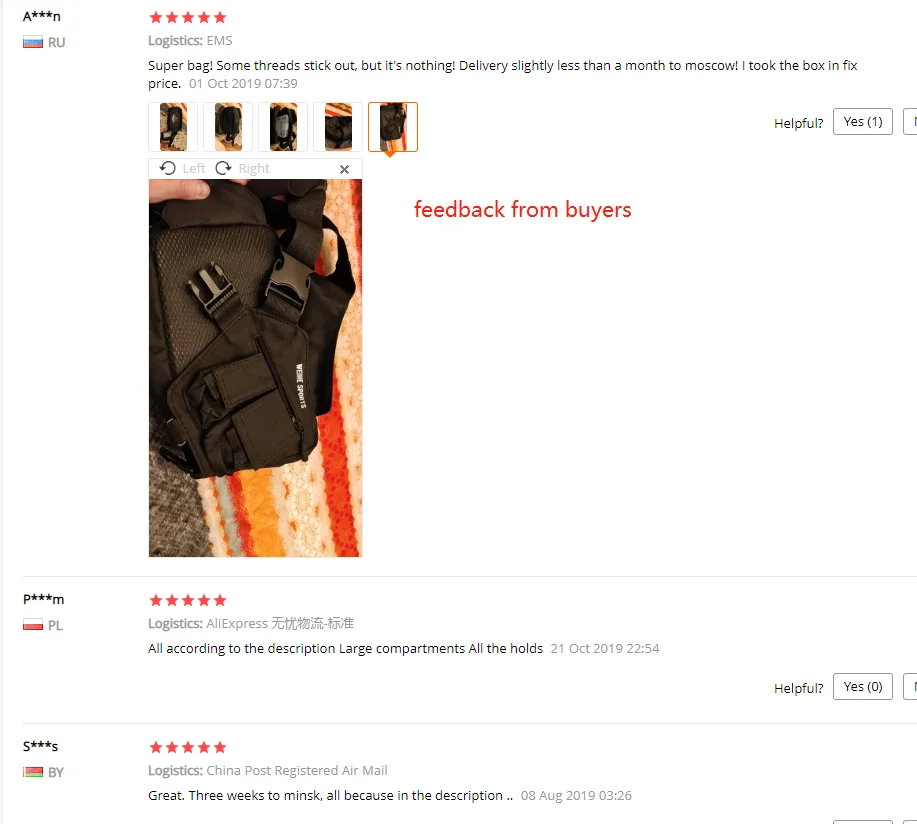Click the reviewer name S***s
Screen dimensions: 917x824
[40, 746]
